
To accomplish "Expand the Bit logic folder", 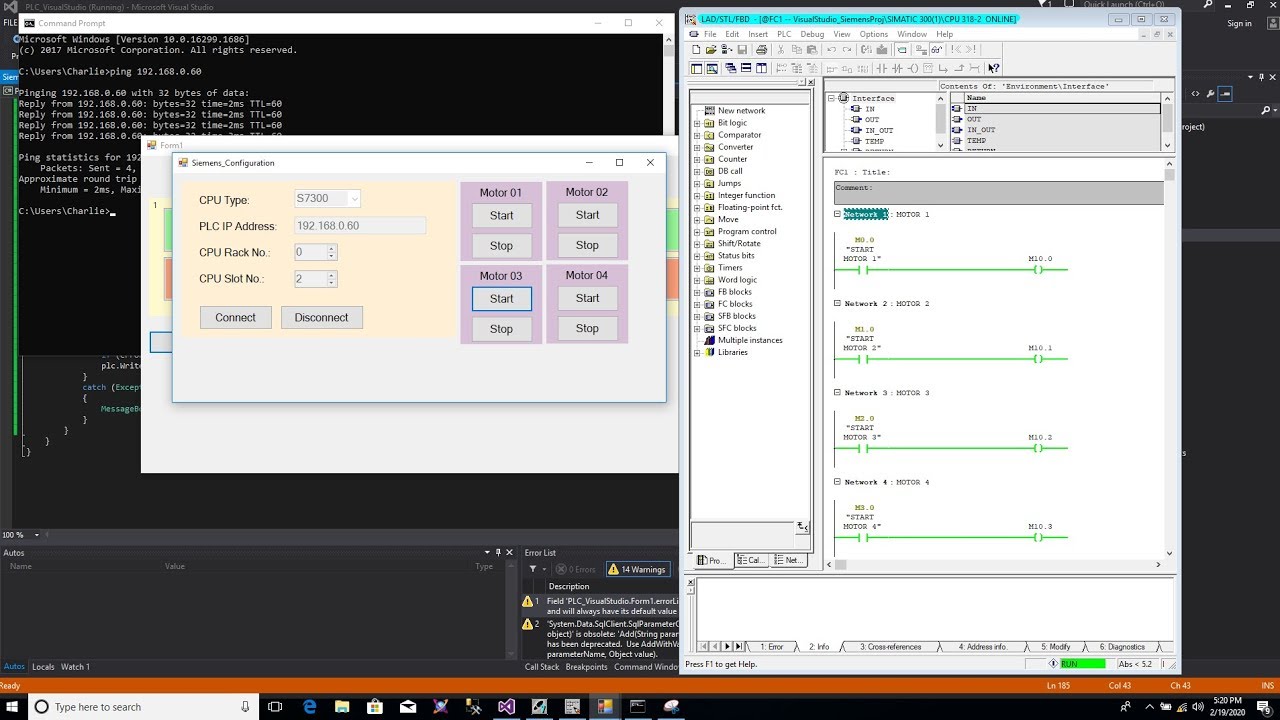I will tap(697, 123).
